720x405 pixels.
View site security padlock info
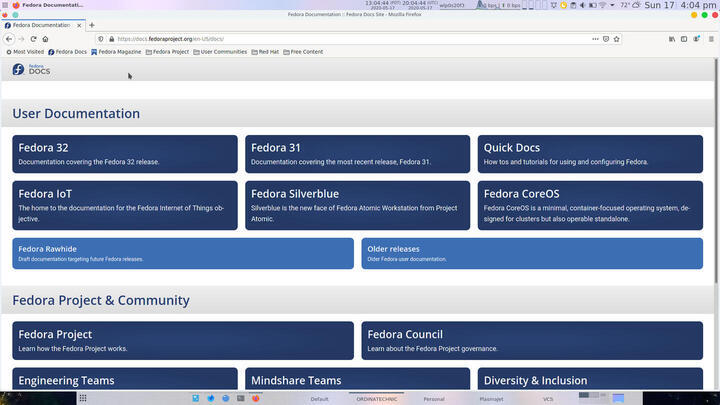(x=111, y=39)
